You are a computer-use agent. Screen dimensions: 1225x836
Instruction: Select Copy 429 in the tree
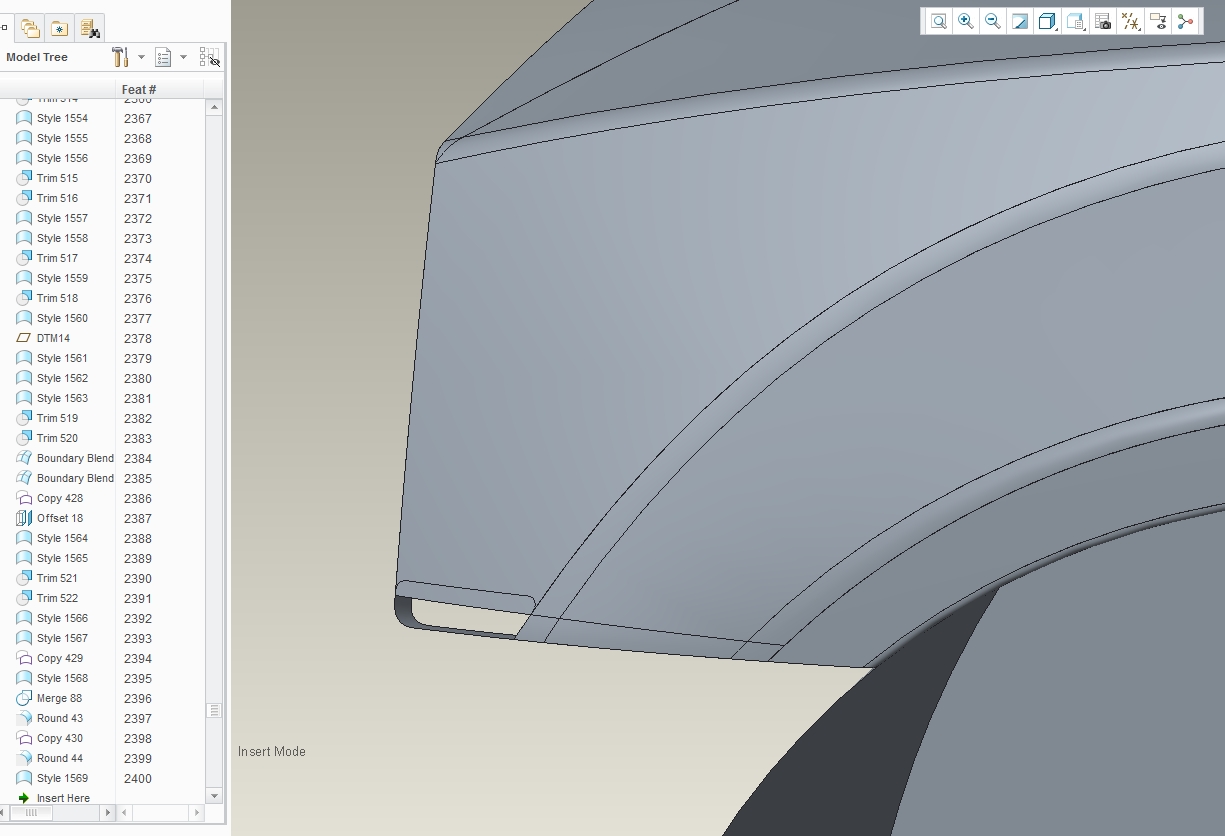click(60, 658)
